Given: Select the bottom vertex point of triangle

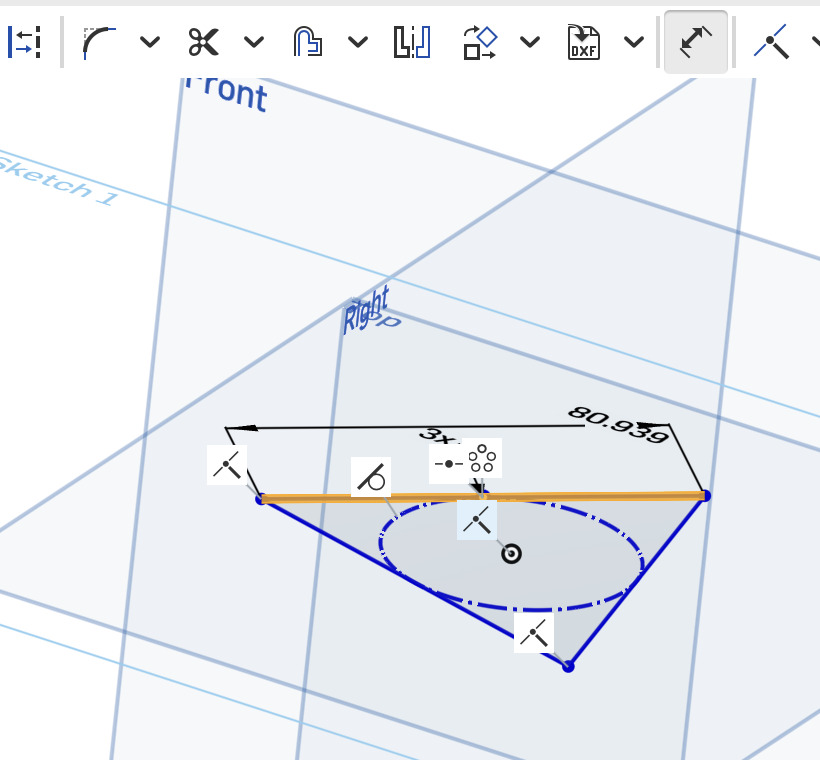Looking at the screenshot, I should [568, 667].
